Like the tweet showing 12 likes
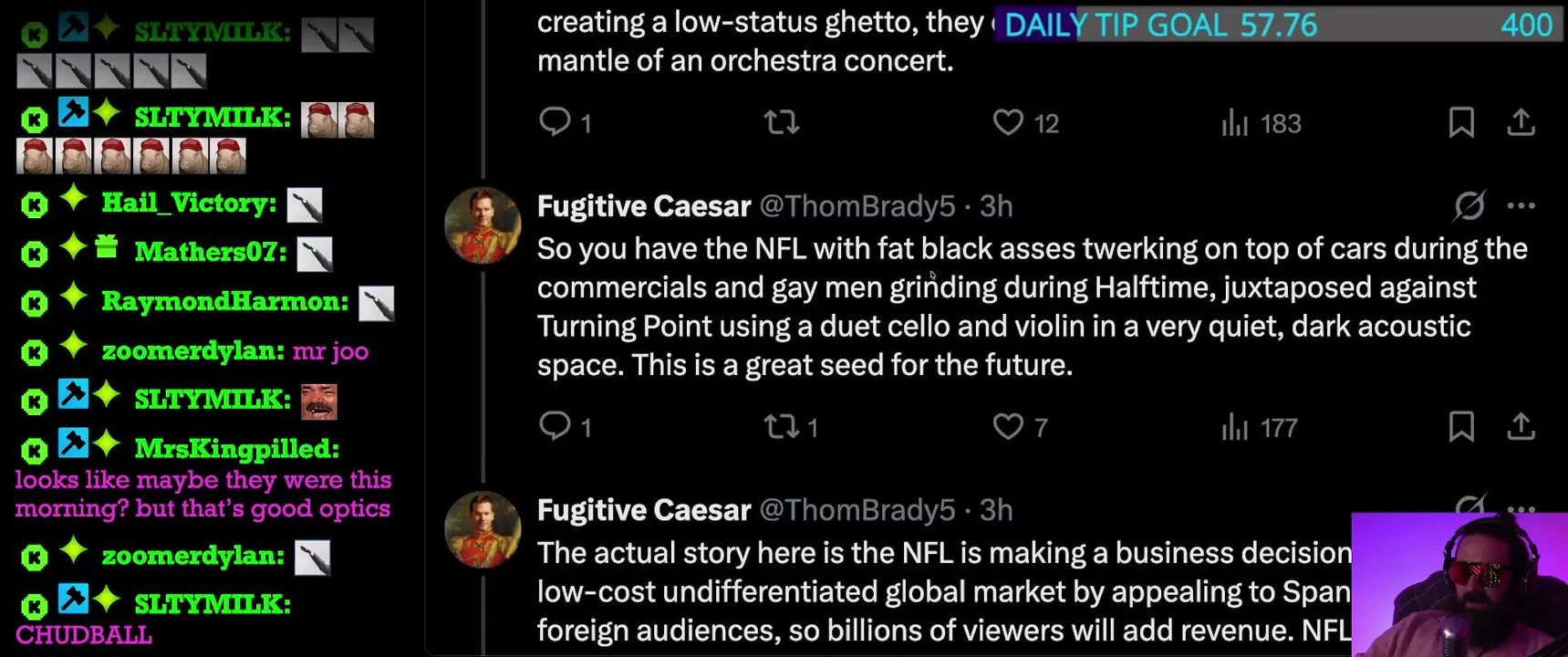 (x=1008, y=122)
